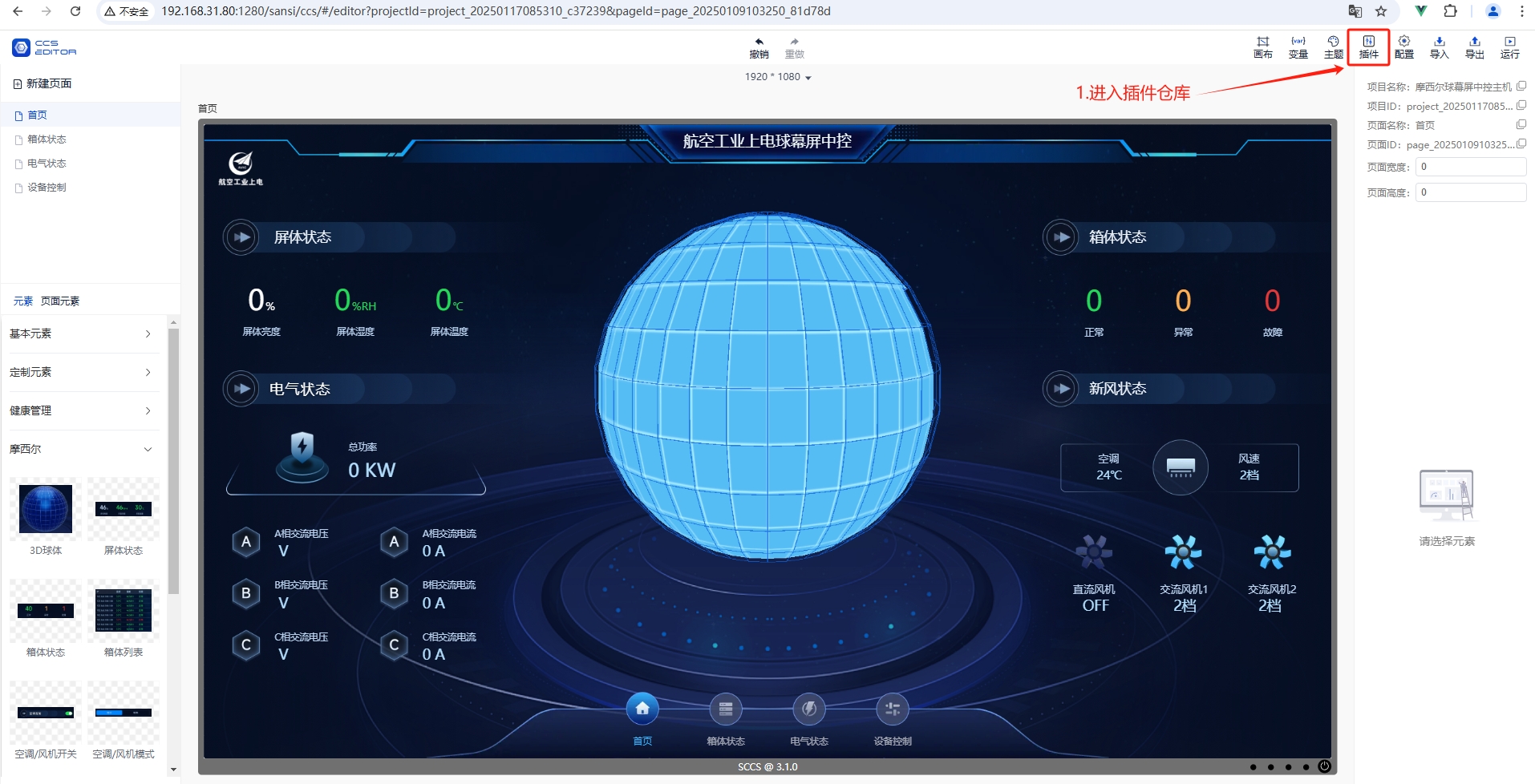Click the Export (导出) icon
The height and width of the screenshot is (784, 1535).
pos(1475,47)
